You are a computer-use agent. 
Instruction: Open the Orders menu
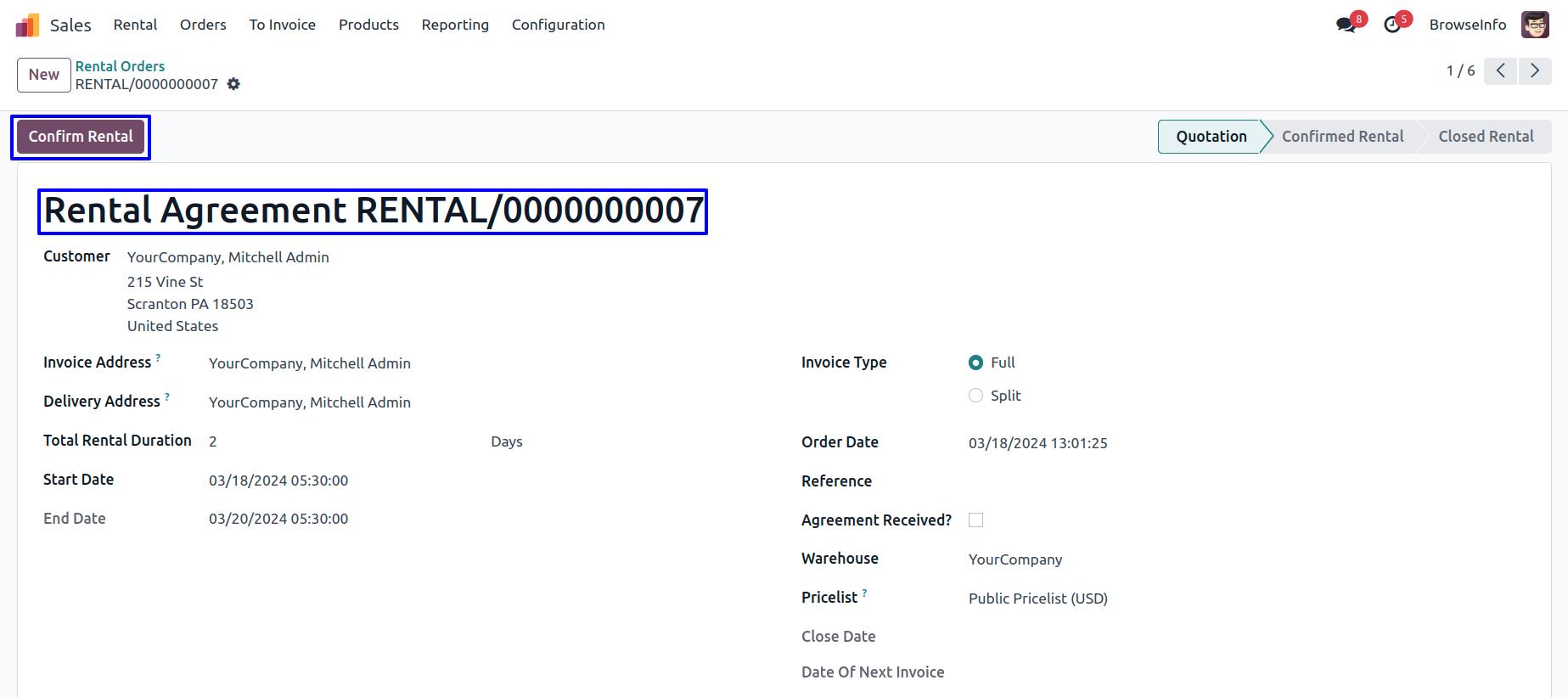(x=203, y=25)
